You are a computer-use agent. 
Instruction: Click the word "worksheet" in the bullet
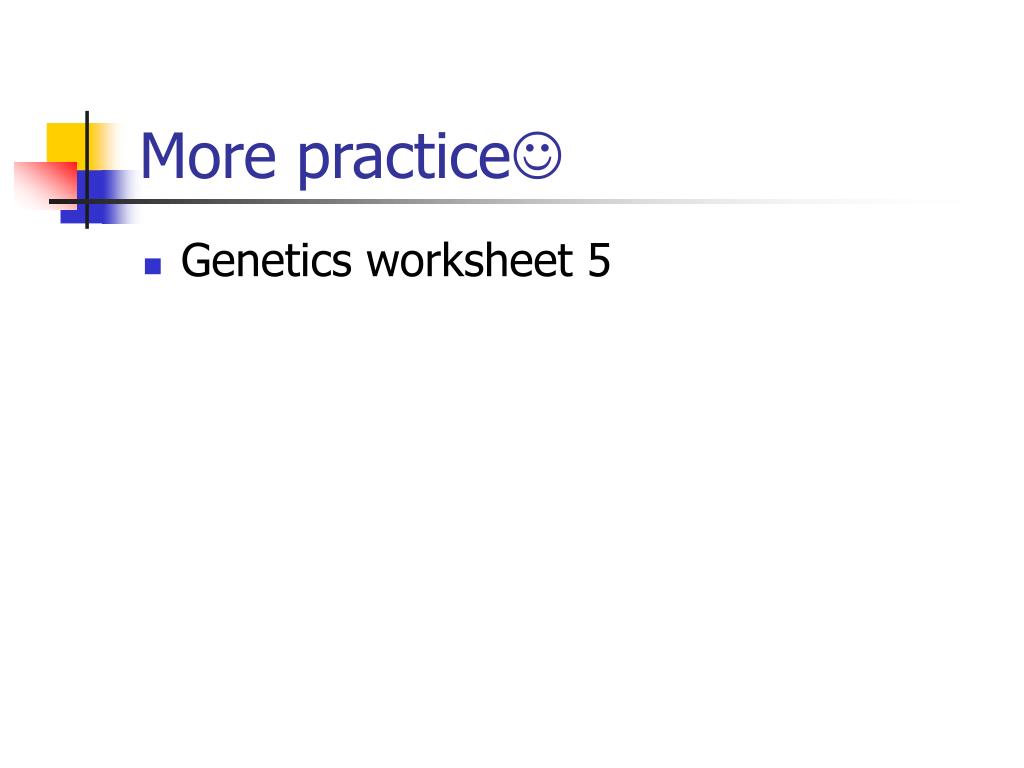coord(470,260)
